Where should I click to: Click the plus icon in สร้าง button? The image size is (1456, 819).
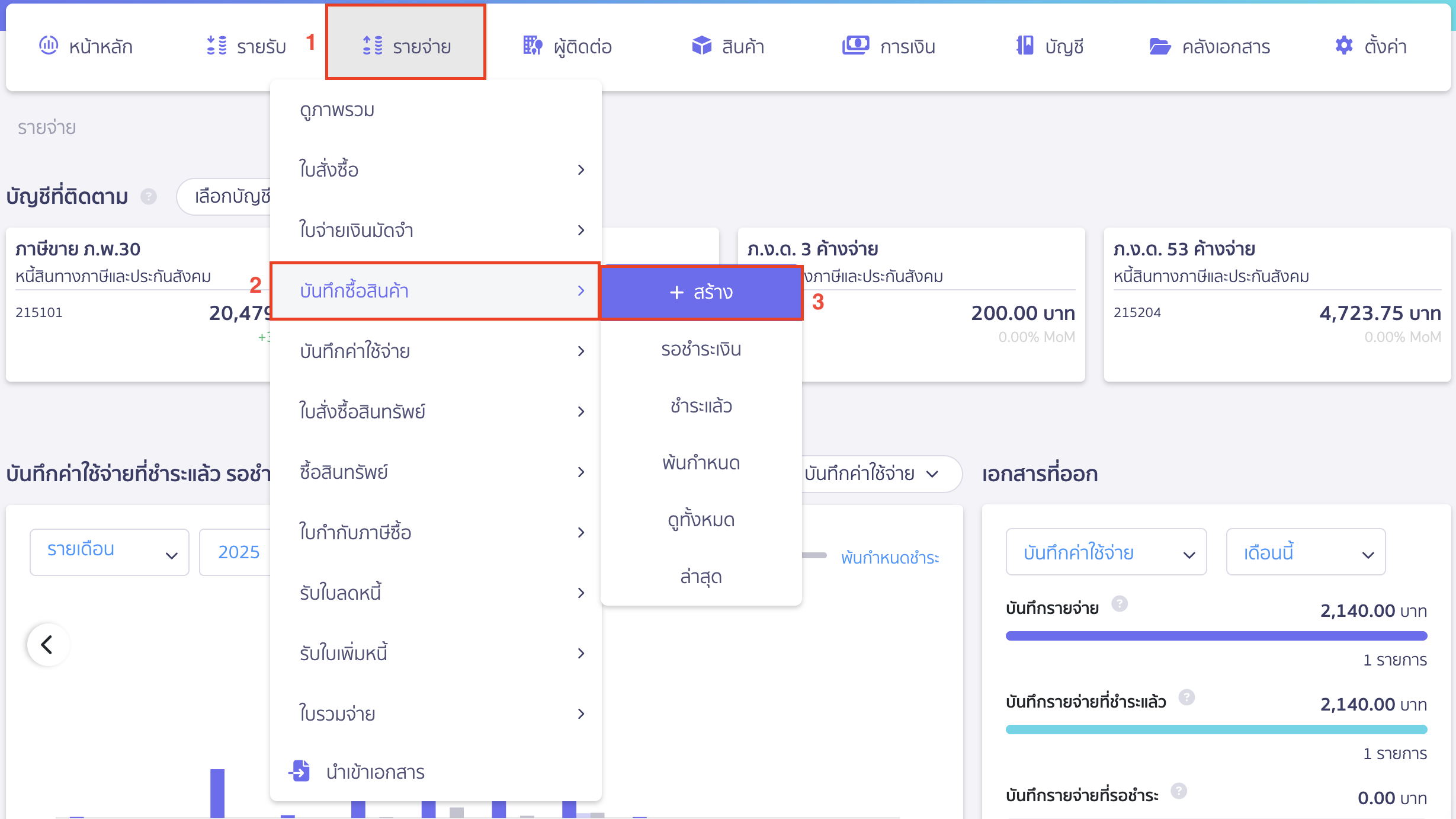click(676, 292)
